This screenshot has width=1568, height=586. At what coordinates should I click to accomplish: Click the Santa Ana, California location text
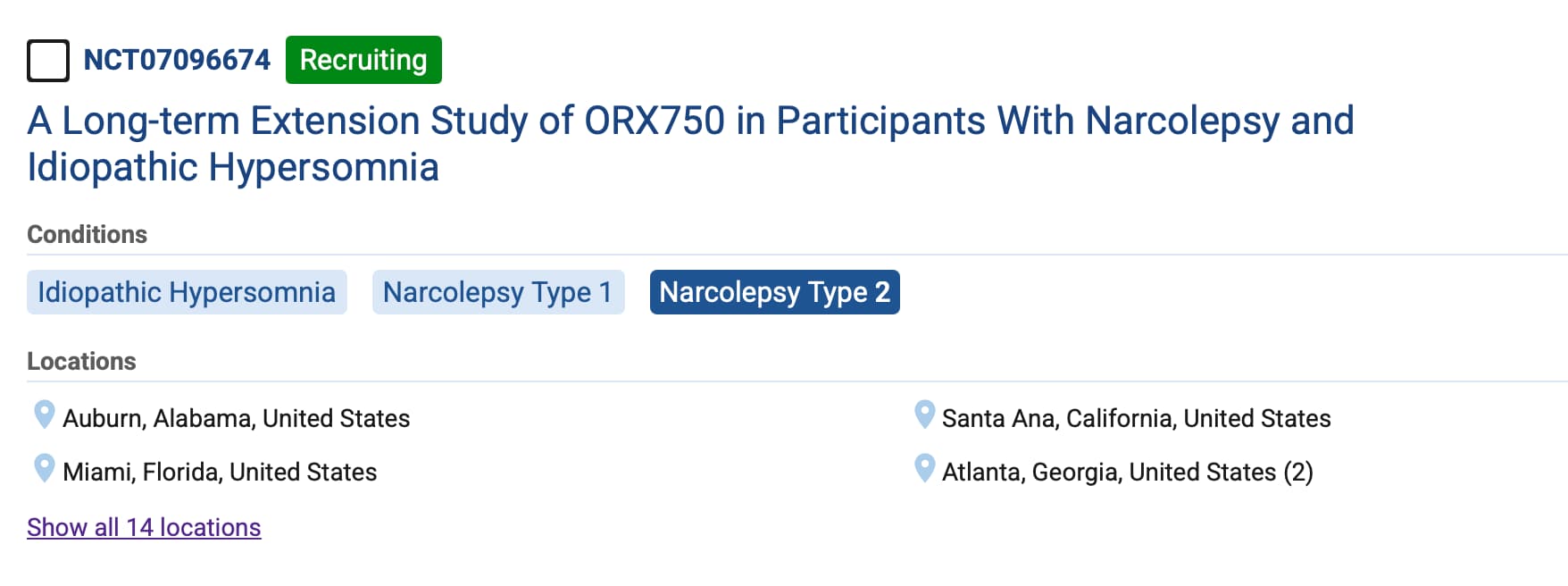[1136, 418]
